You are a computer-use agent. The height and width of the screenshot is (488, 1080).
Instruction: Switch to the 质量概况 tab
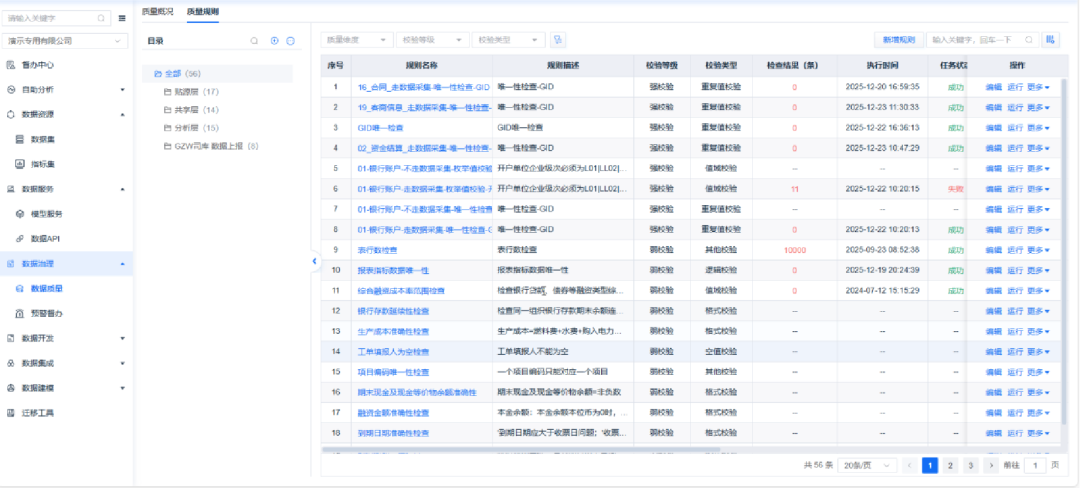tap(156, 12)
